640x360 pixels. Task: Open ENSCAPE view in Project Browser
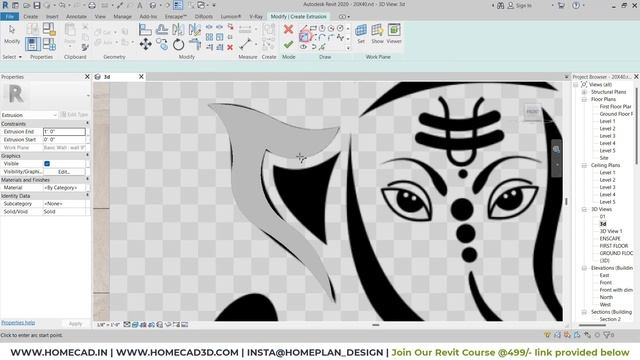coord(610,239)
